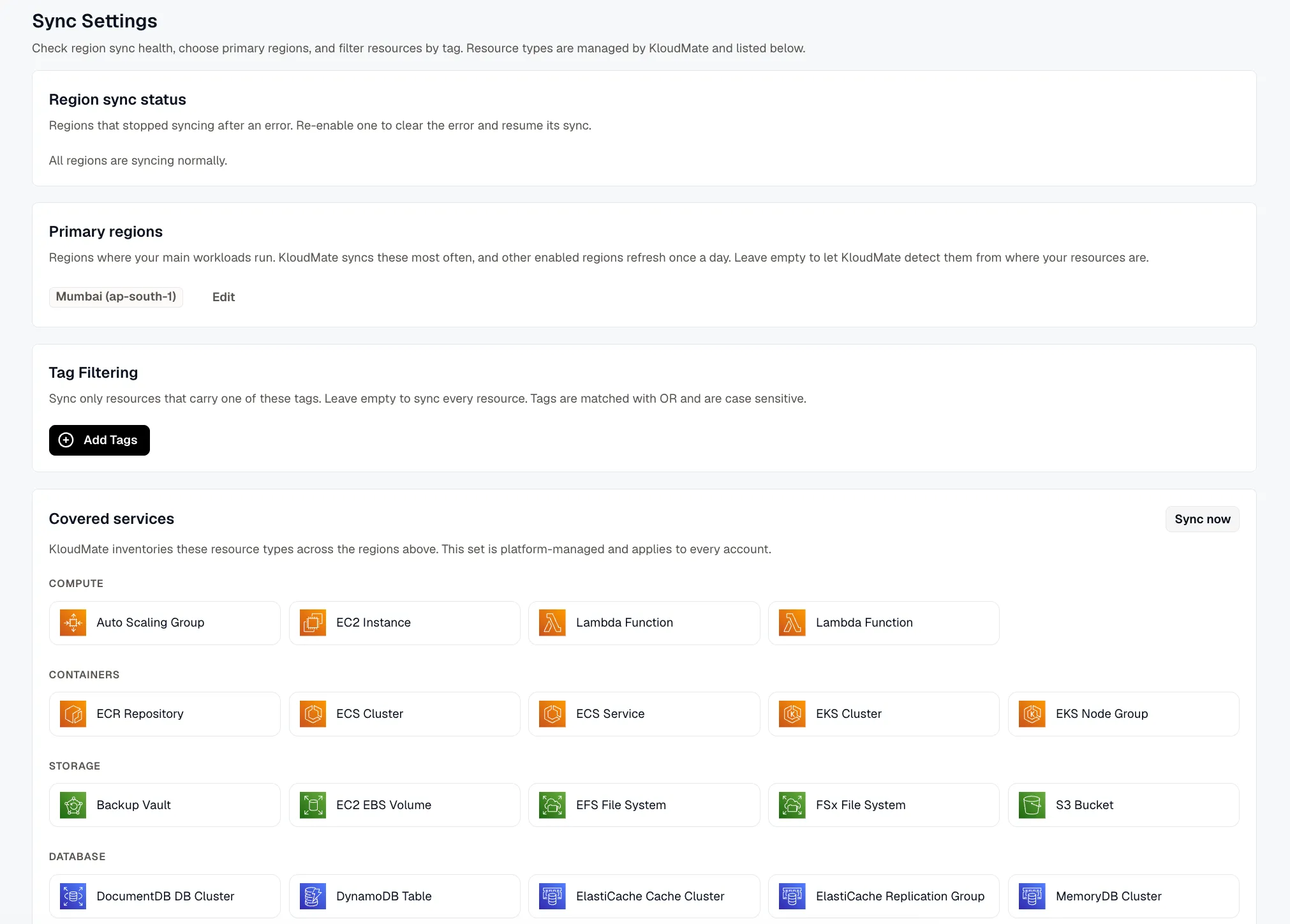
Task: Click the MemoryDB Cluster icon
Action: (x=1032, y=897)
